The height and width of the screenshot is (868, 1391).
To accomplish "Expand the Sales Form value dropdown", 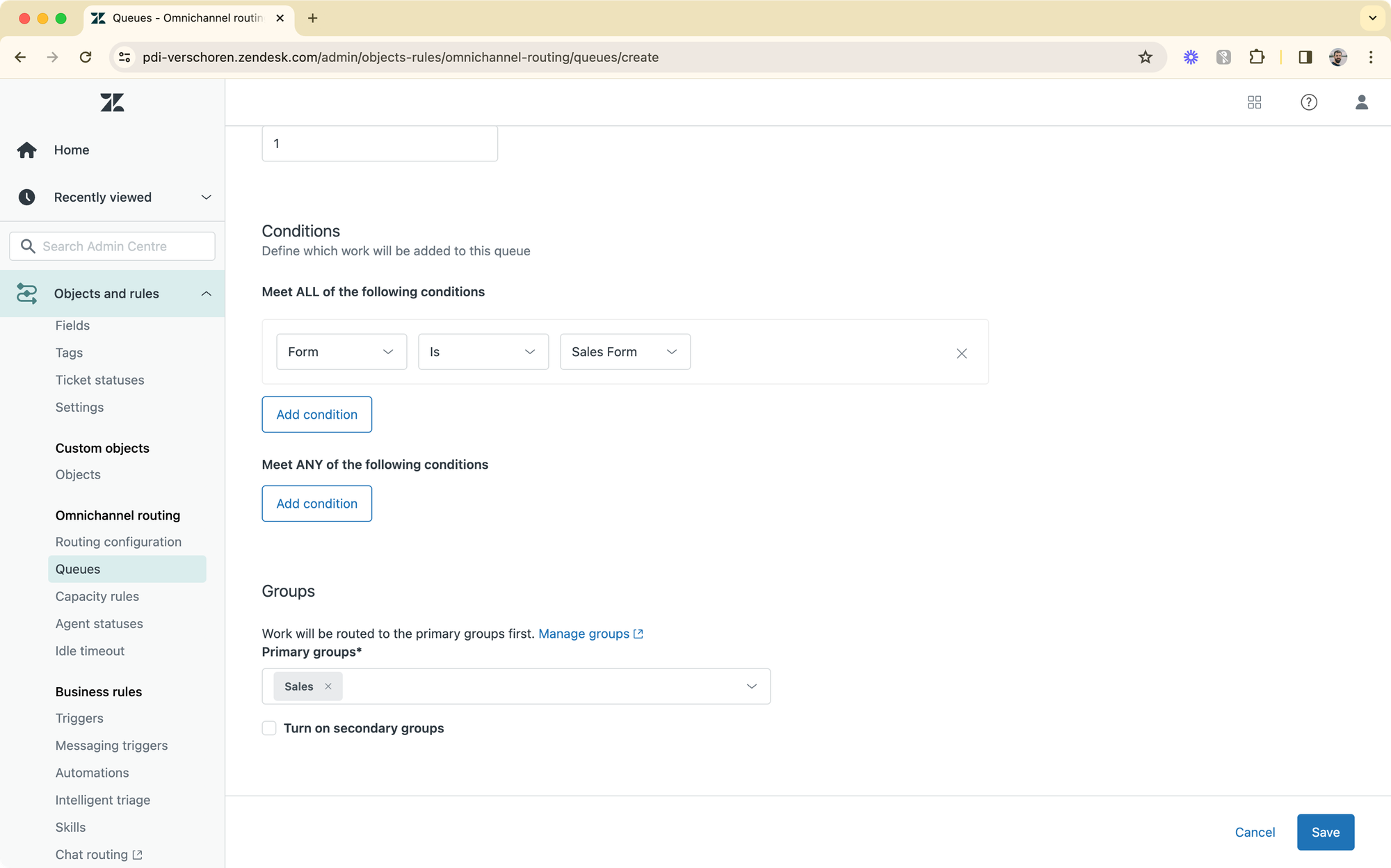I will tap(625, 352).
